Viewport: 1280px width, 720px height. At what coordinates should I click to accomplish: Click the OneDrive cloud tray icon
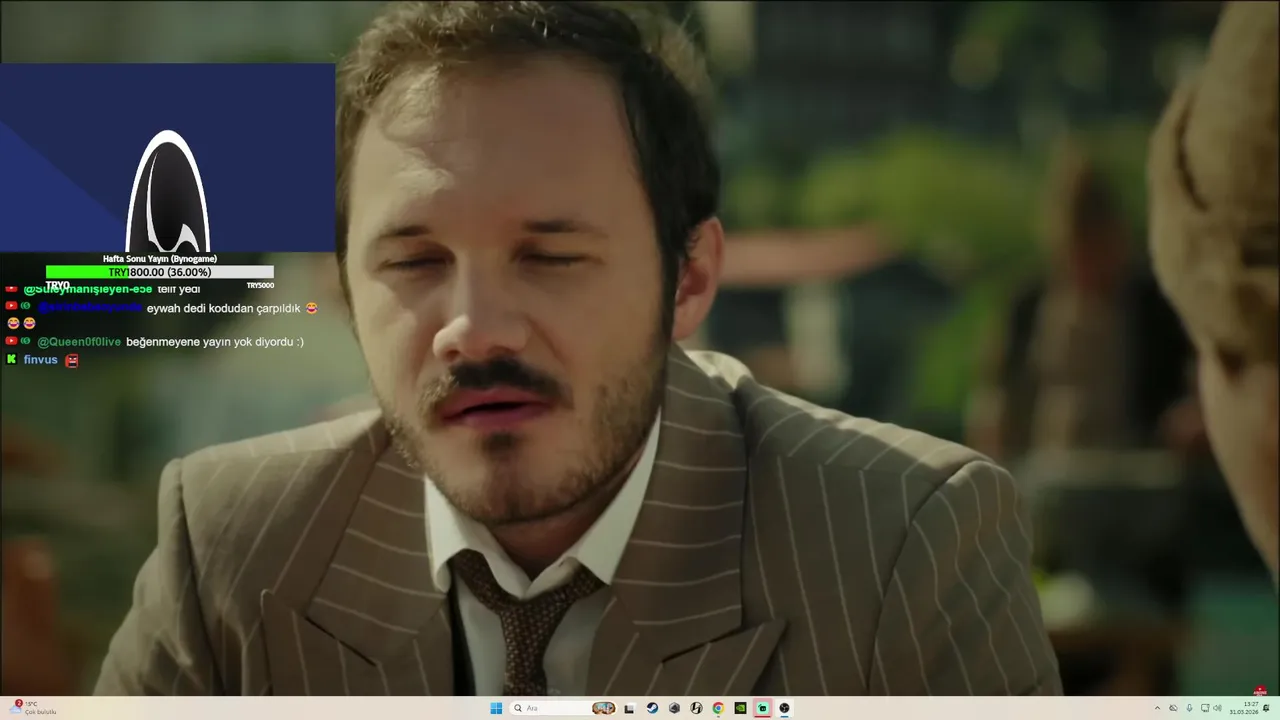(x=1173, y=708)
